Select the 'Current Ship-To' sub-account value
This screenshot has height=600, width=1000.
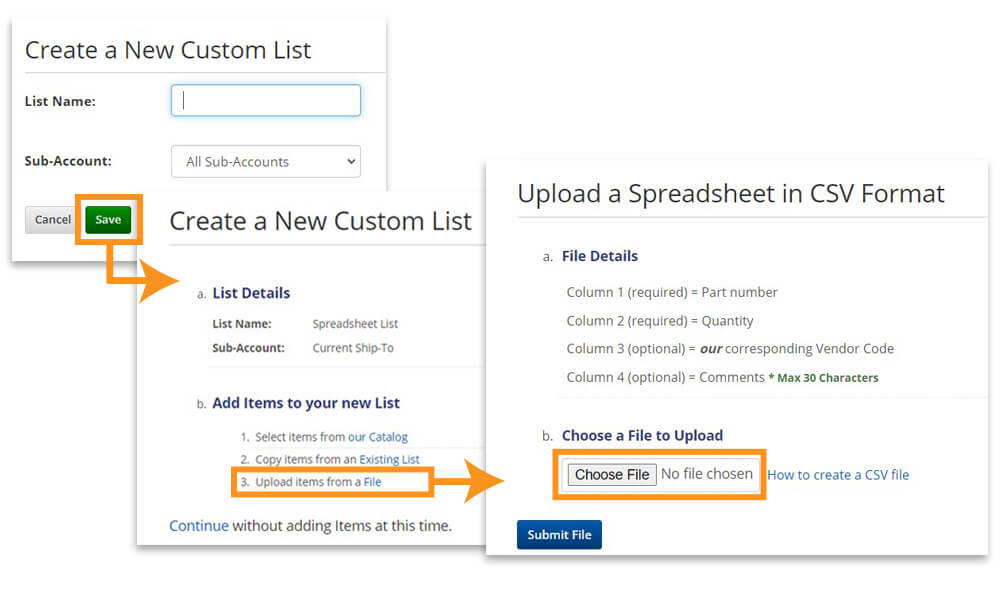coord(353,348)
